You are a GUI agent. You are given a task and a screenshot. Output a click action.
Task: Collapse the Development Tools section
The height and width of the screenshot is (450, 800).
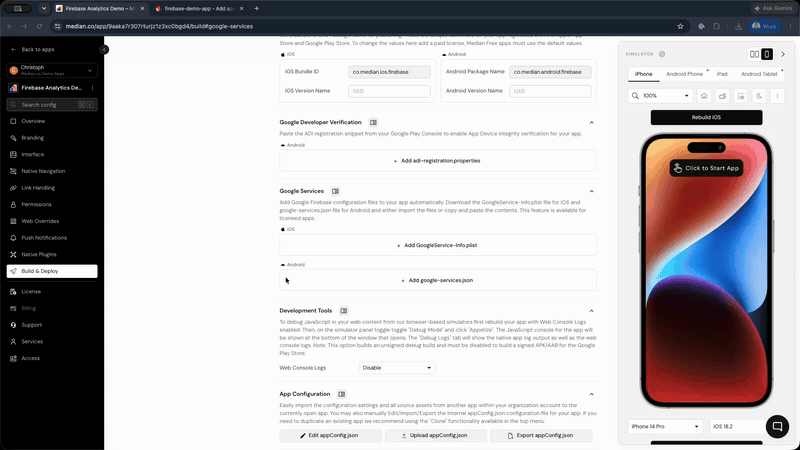591,311
